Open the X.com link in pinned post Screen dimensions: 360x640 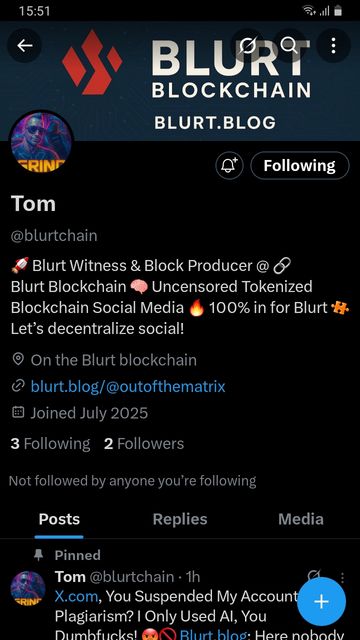[x=76, y=597]
